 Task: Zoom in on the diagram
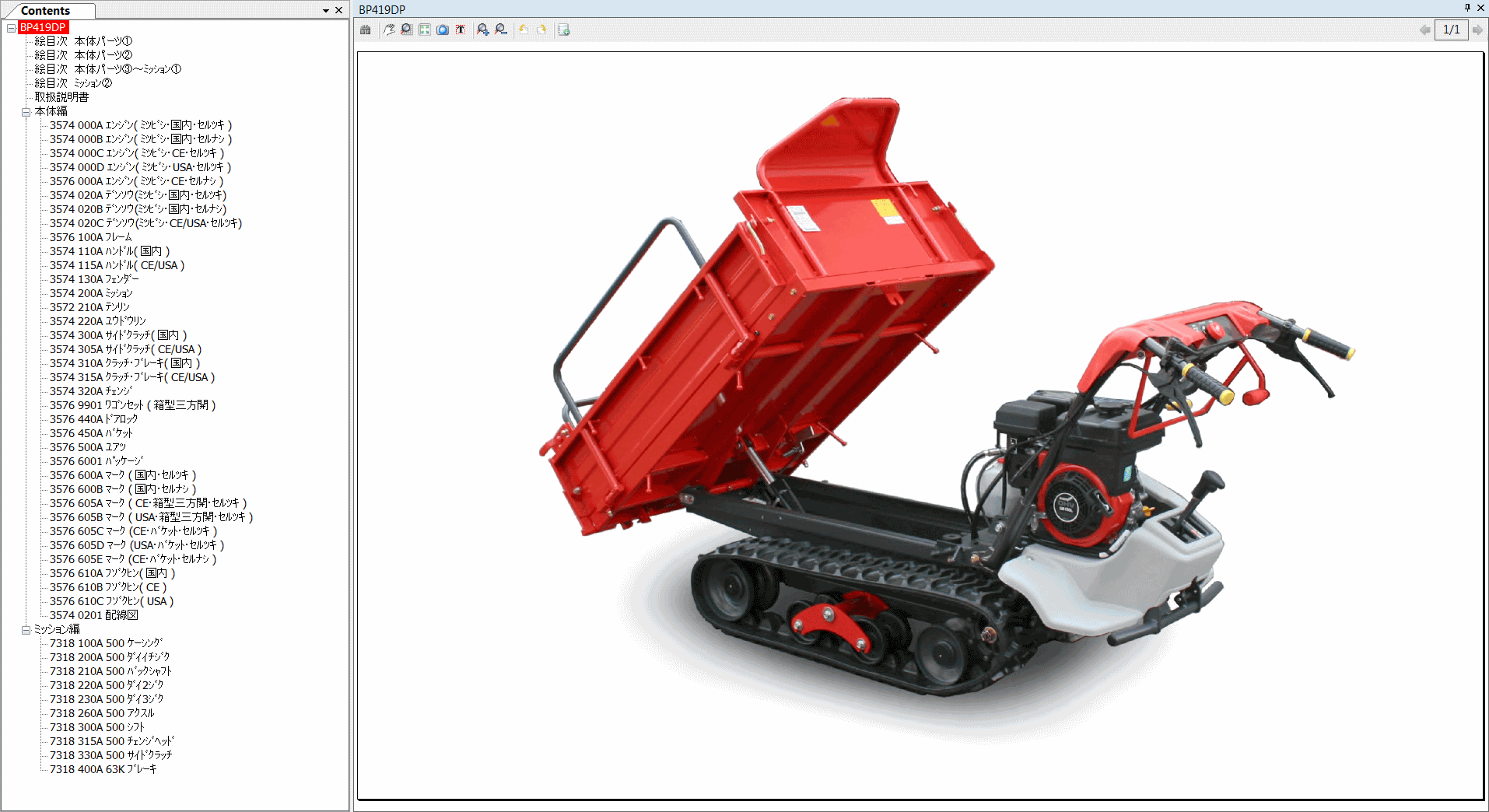(x=482, y=30)
